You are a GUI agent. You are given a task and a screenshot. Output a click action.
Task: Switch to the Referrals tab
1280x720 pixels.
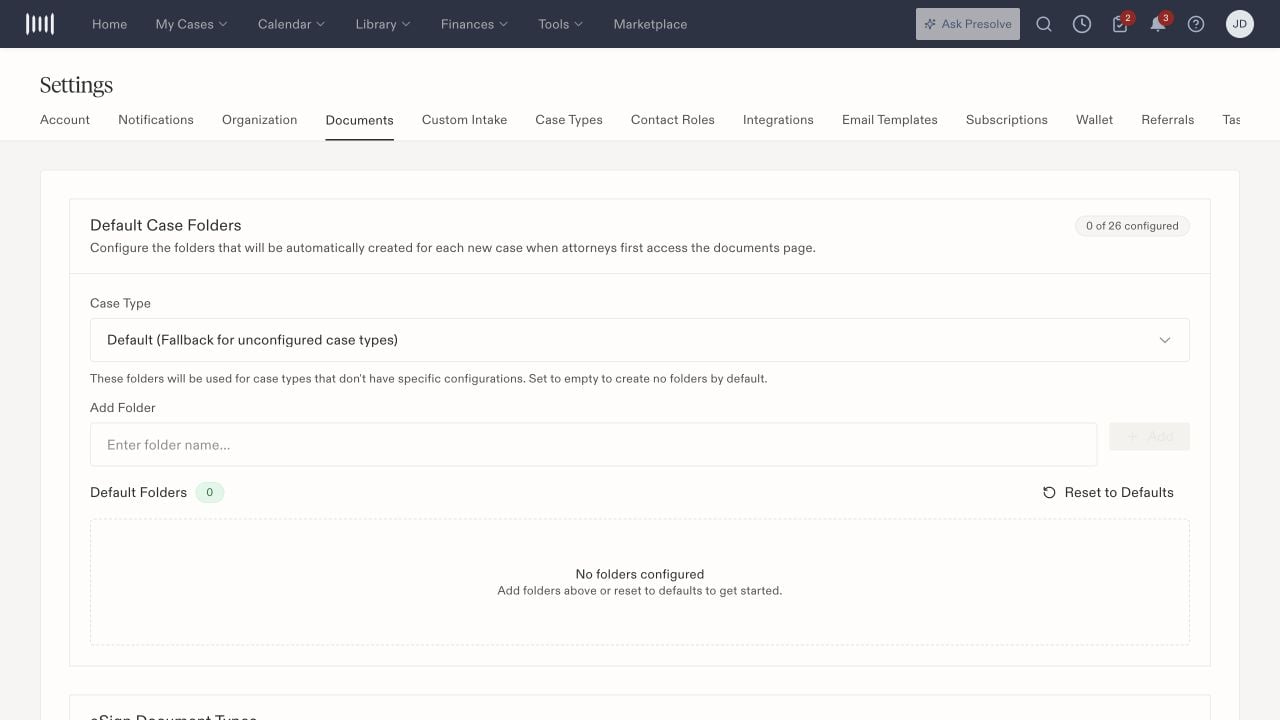1168,120
